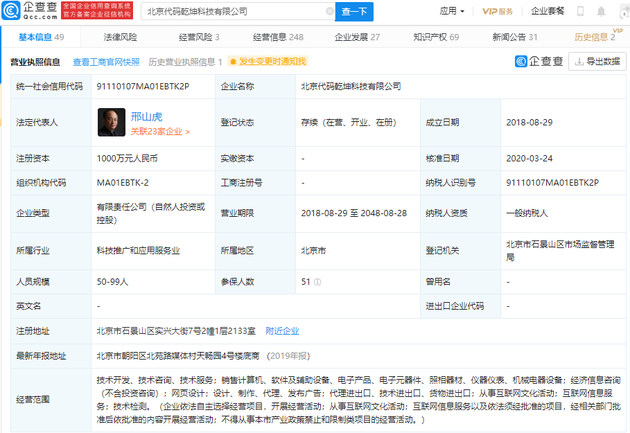630x433 pixels.
Task: Open legal representative 邢山虎 photo
Action: tap(111, 122)
